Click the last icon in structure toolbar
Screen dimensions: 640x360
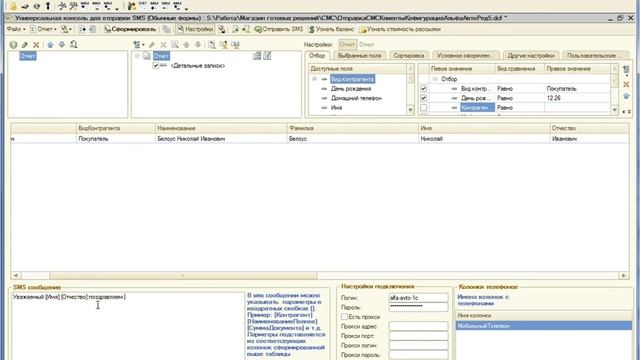pyautogui.click(x=236, y=45)
